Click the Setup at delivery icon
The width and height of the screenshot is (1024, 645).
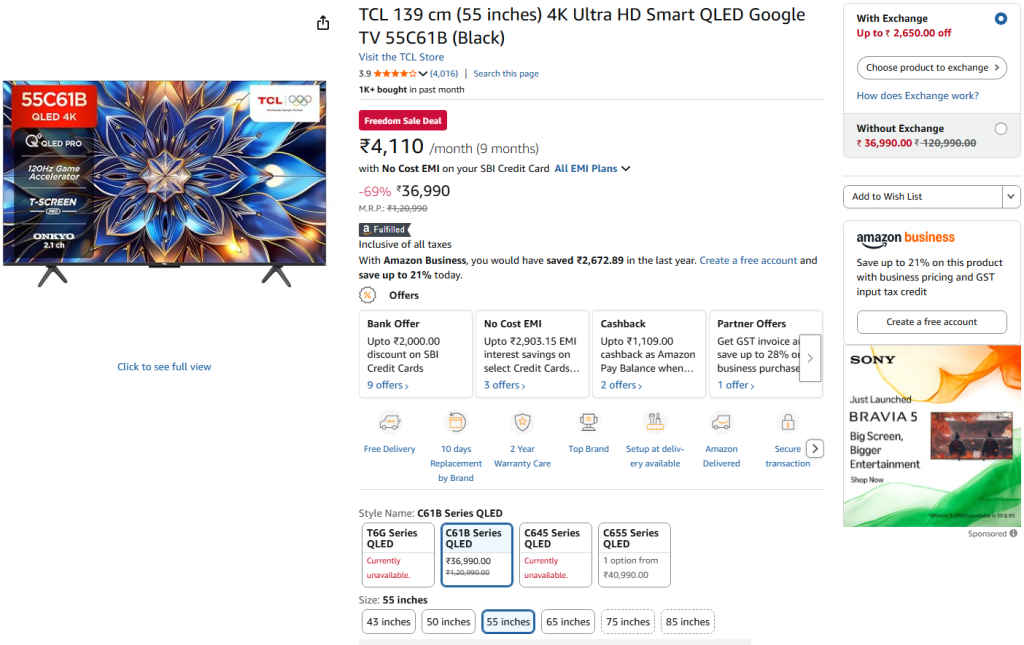(x=655, y=422)
